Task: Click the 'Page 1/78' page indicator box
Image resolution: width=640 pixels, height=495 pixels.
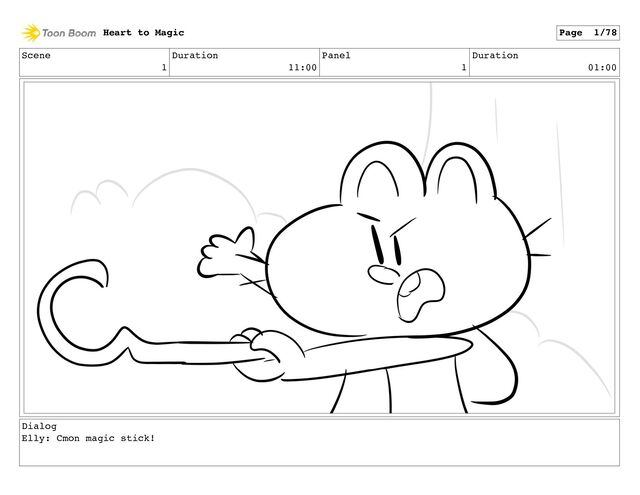Action: [x=588, y=33]
